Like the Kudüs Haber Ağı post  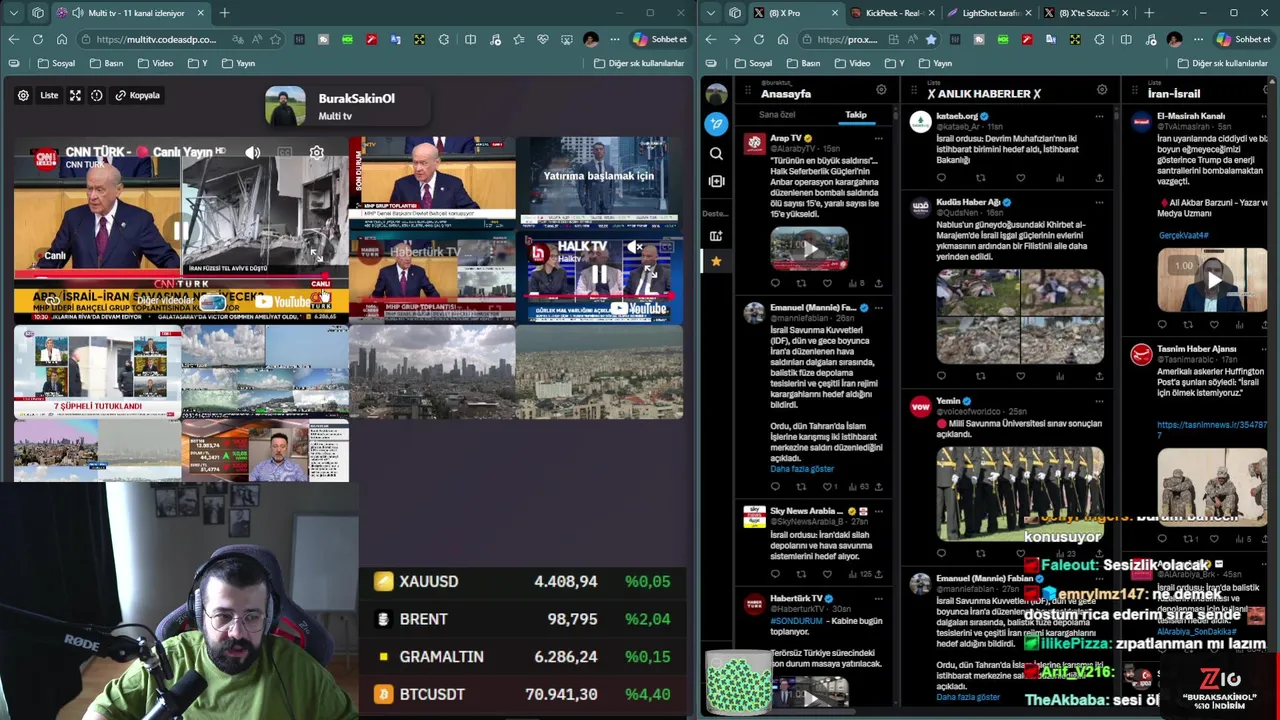coord(1020,376)
